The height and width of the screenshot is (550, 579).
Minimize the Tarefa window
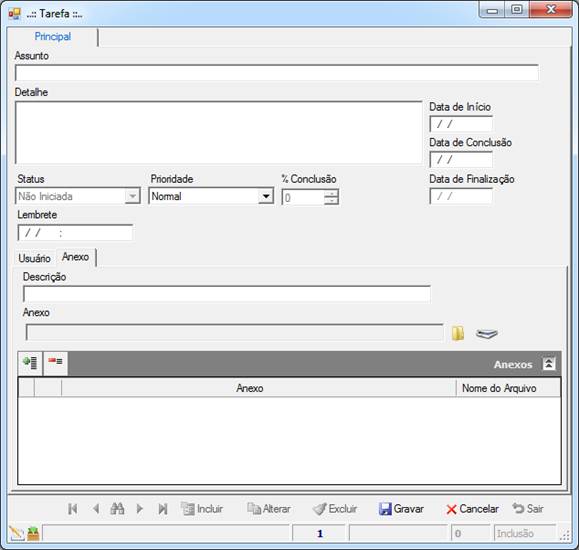pos(492,10)
